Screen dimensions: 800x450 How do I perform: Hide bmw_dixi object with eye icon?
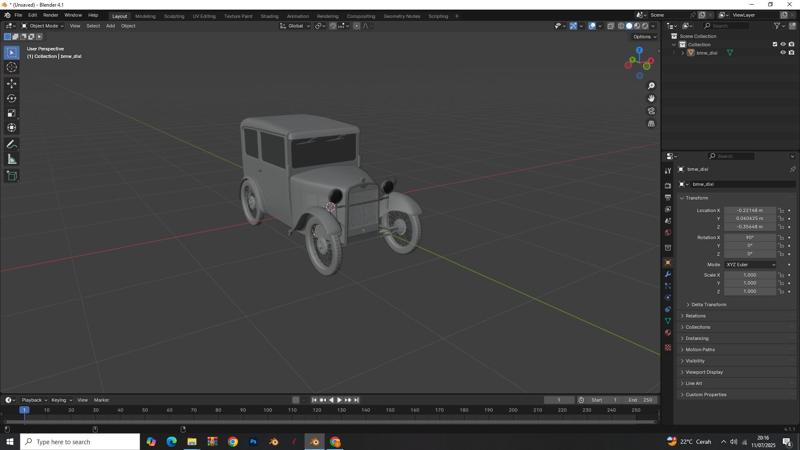point(783,52)
